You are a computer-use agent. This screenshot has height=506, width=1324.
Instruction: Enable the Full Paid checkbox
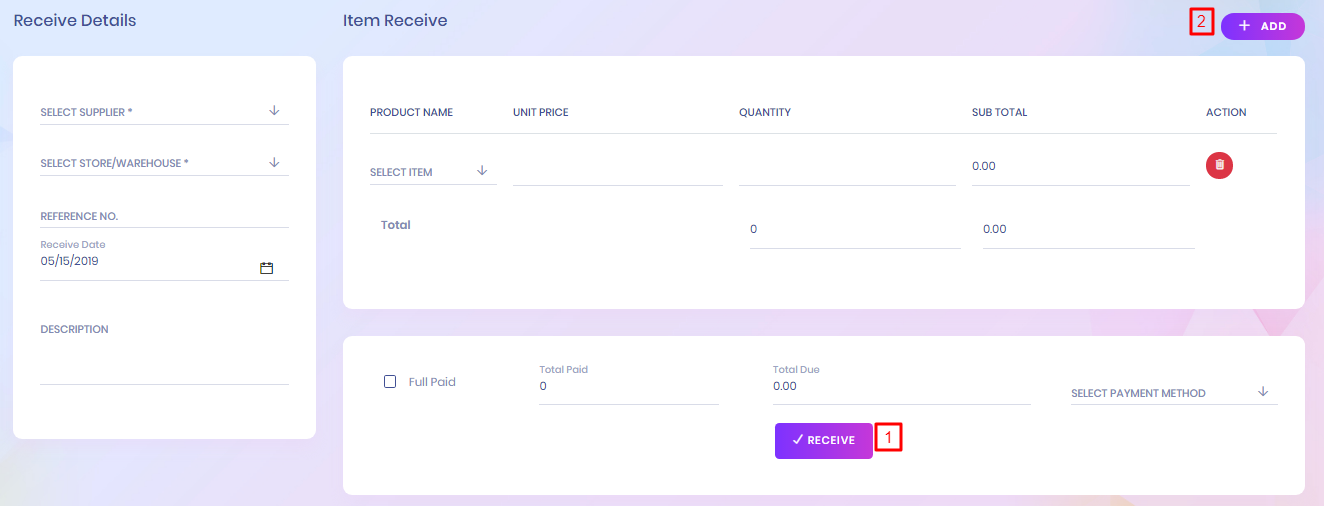390,382
